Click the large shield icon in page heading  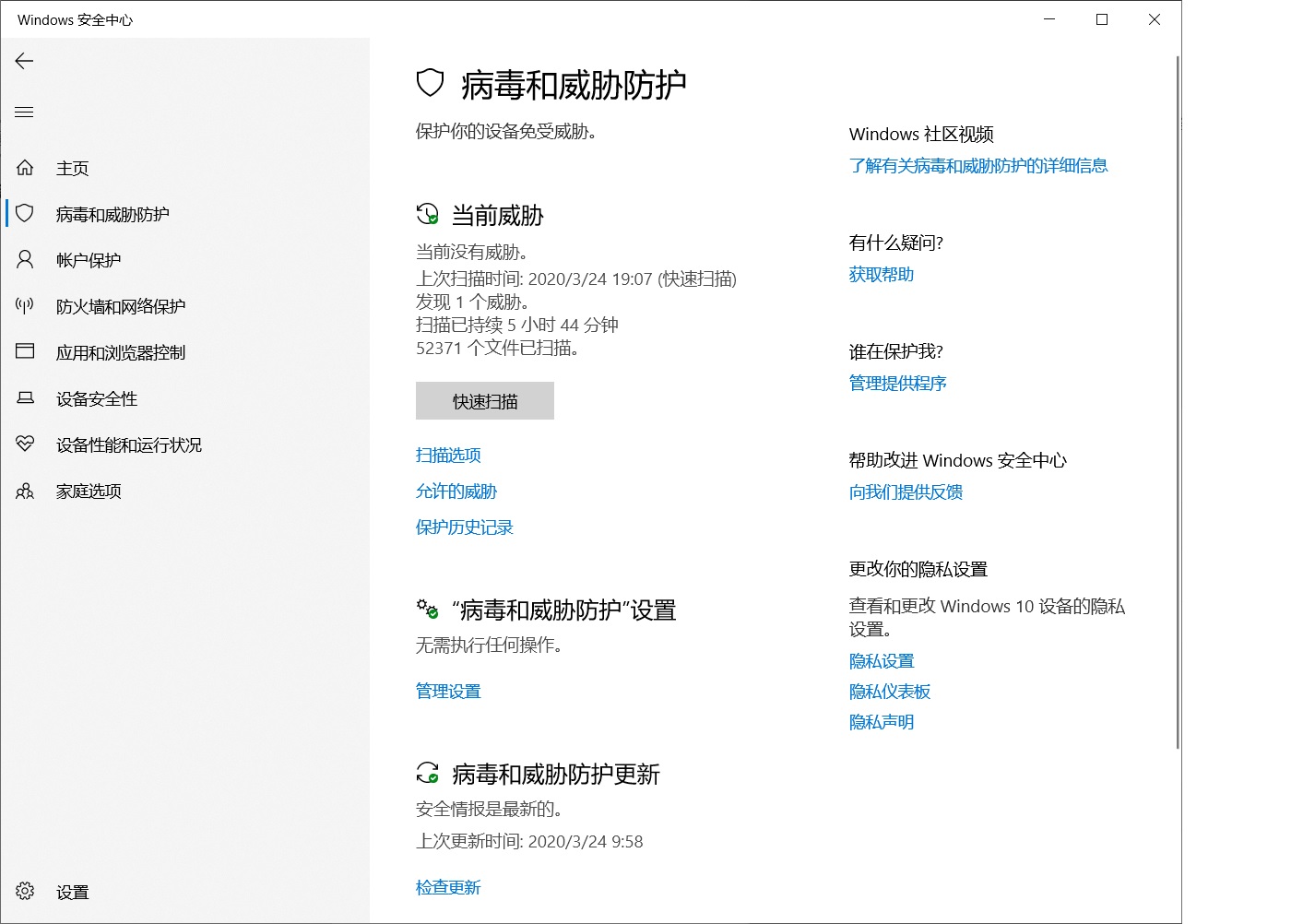click(431, 83)
